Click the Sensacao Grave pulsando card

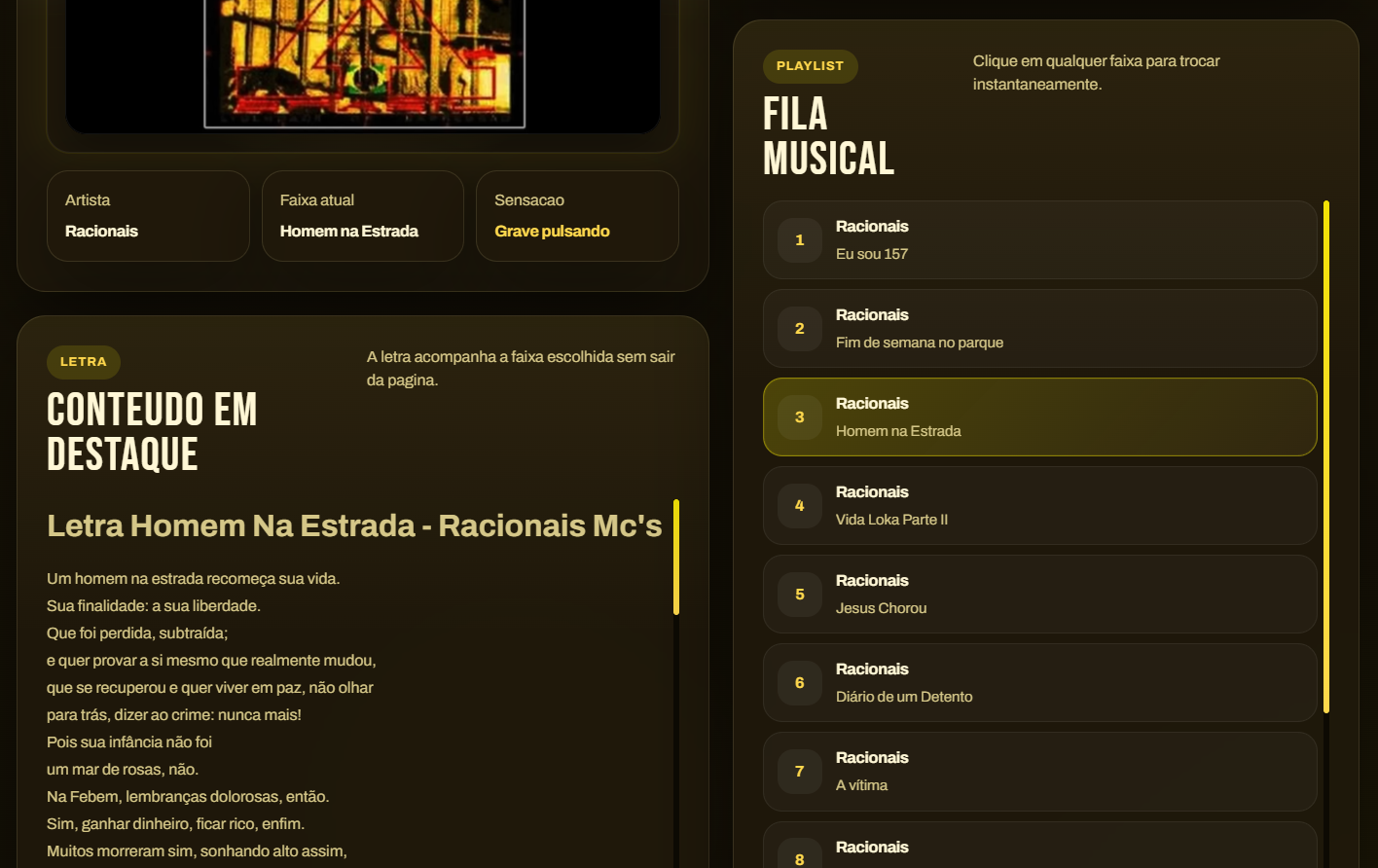click(x=577, y=216)
